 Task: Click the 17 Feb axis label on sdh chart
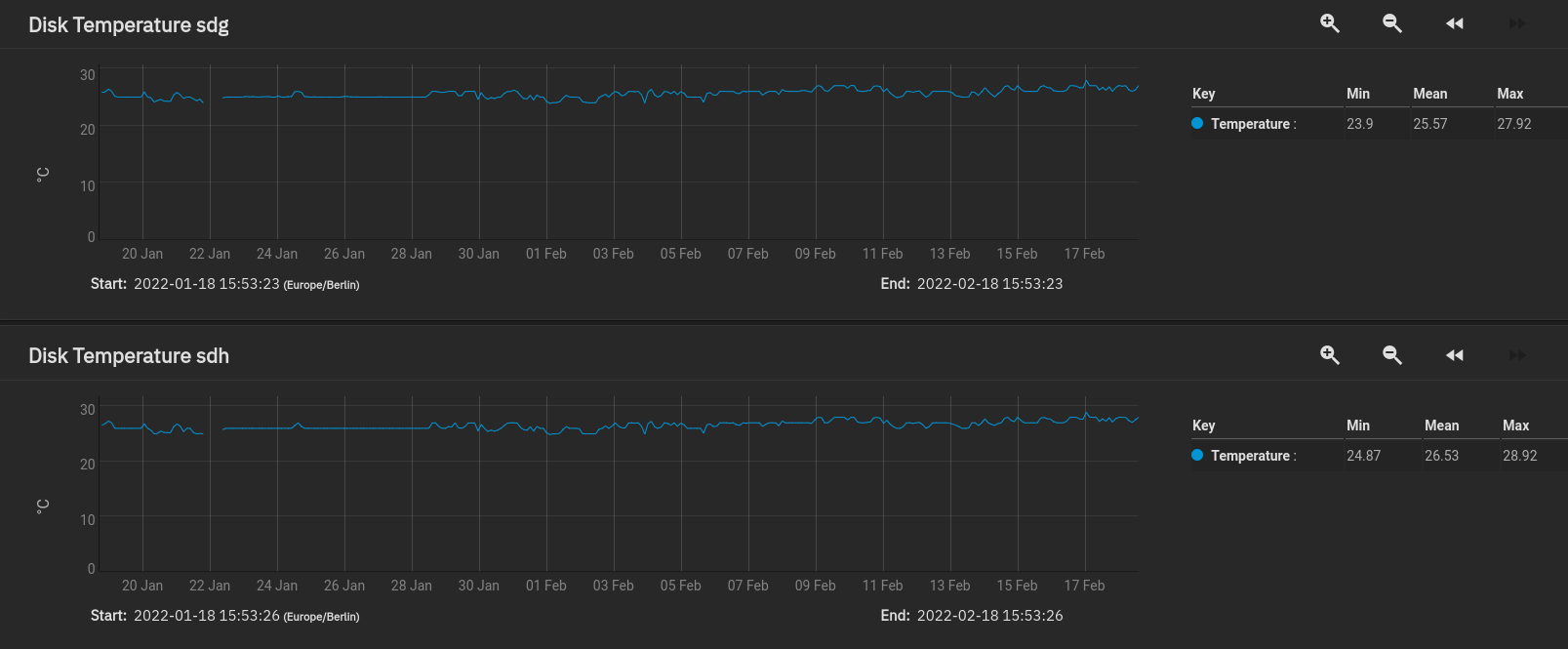point(1084,586)
